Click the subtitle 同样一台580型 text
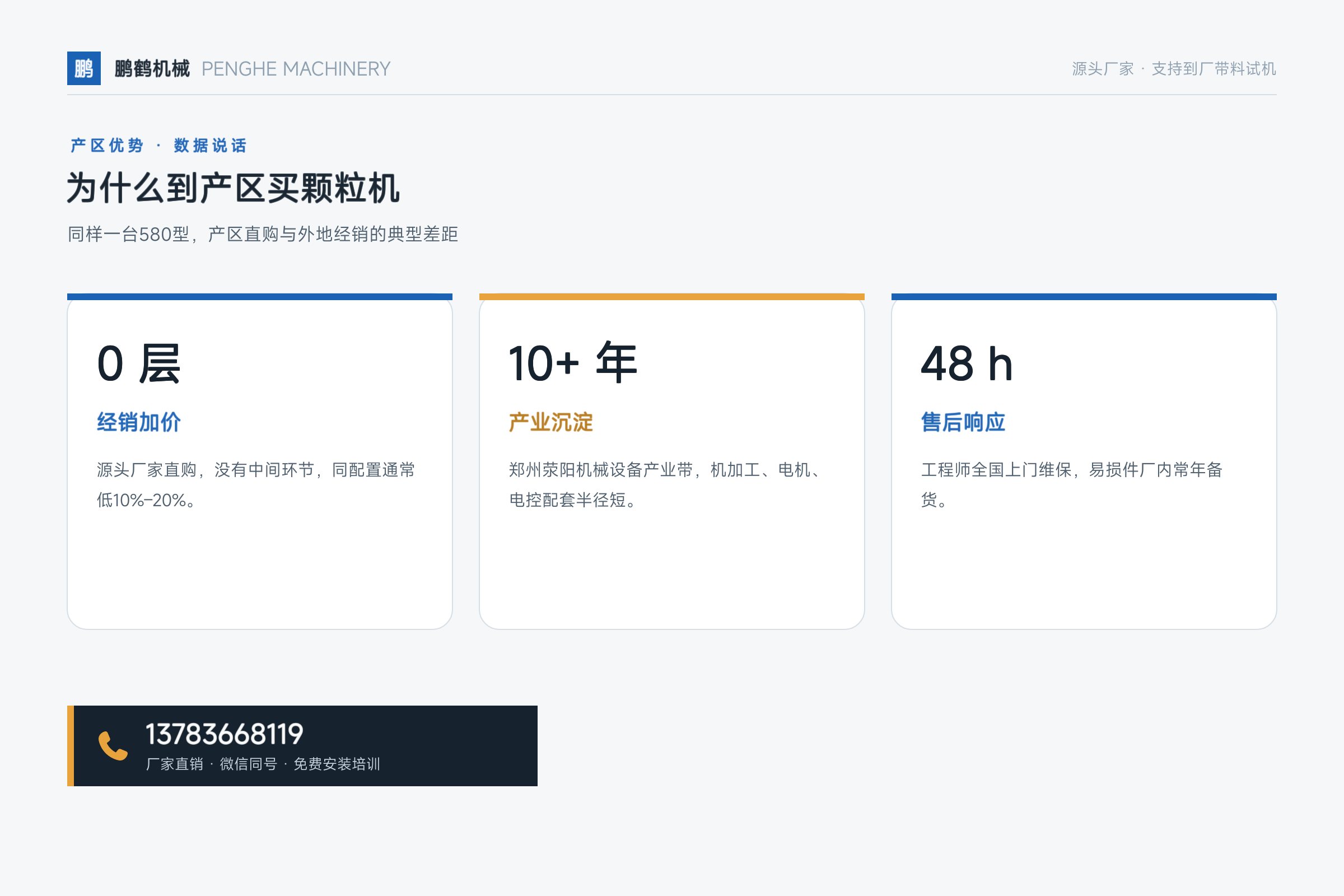 pos(263,234)
